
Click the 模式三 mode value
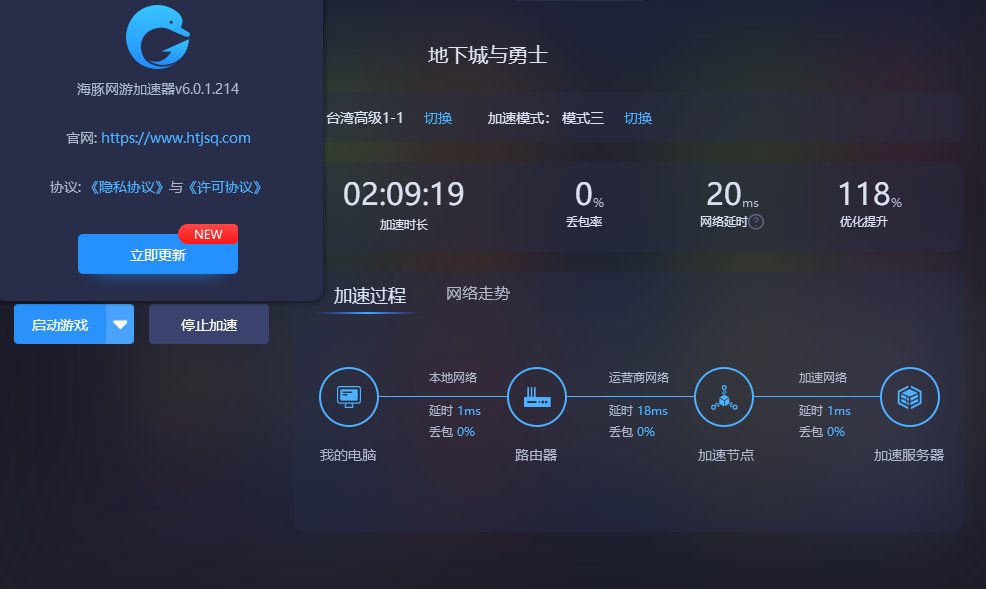click(583, 118)
